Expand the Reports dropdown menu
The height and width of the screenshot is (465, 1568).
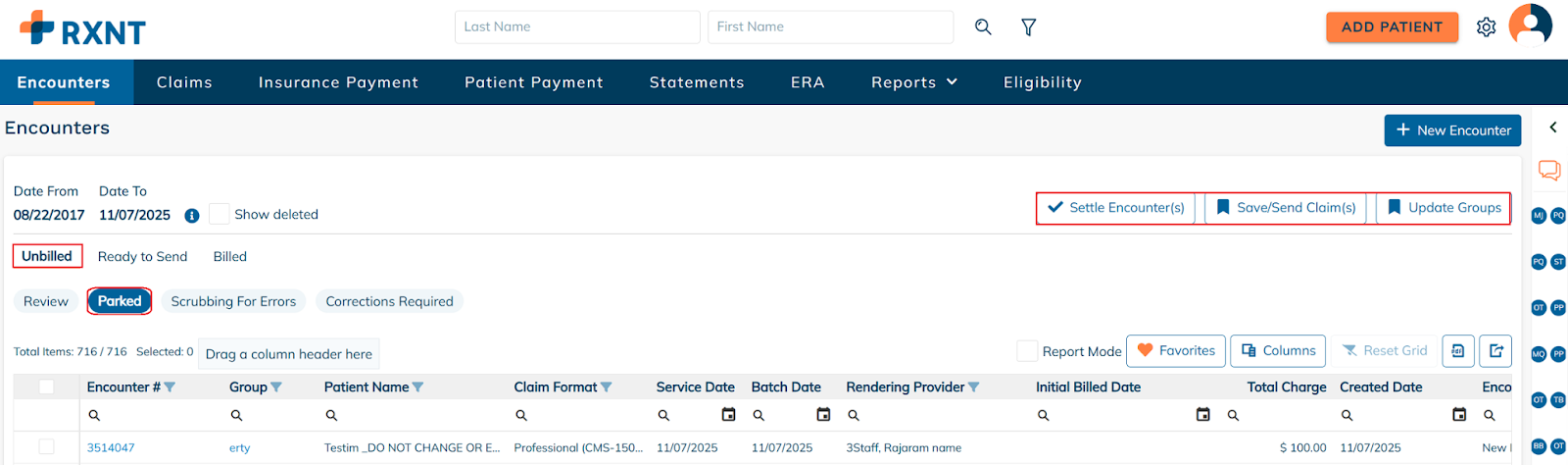913,82
